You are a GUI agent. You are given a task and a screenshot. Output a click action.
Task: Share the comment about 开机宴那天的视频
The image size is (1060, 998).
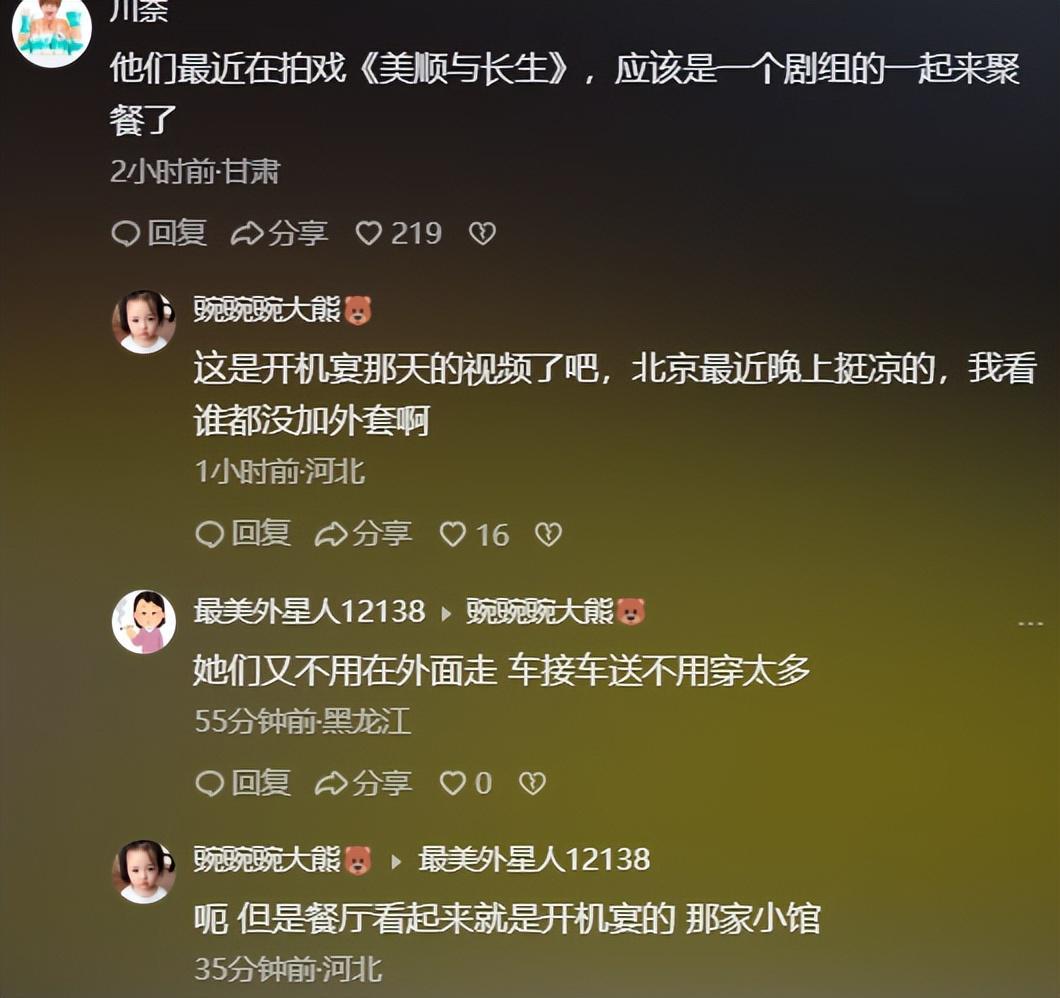(363, 535)
